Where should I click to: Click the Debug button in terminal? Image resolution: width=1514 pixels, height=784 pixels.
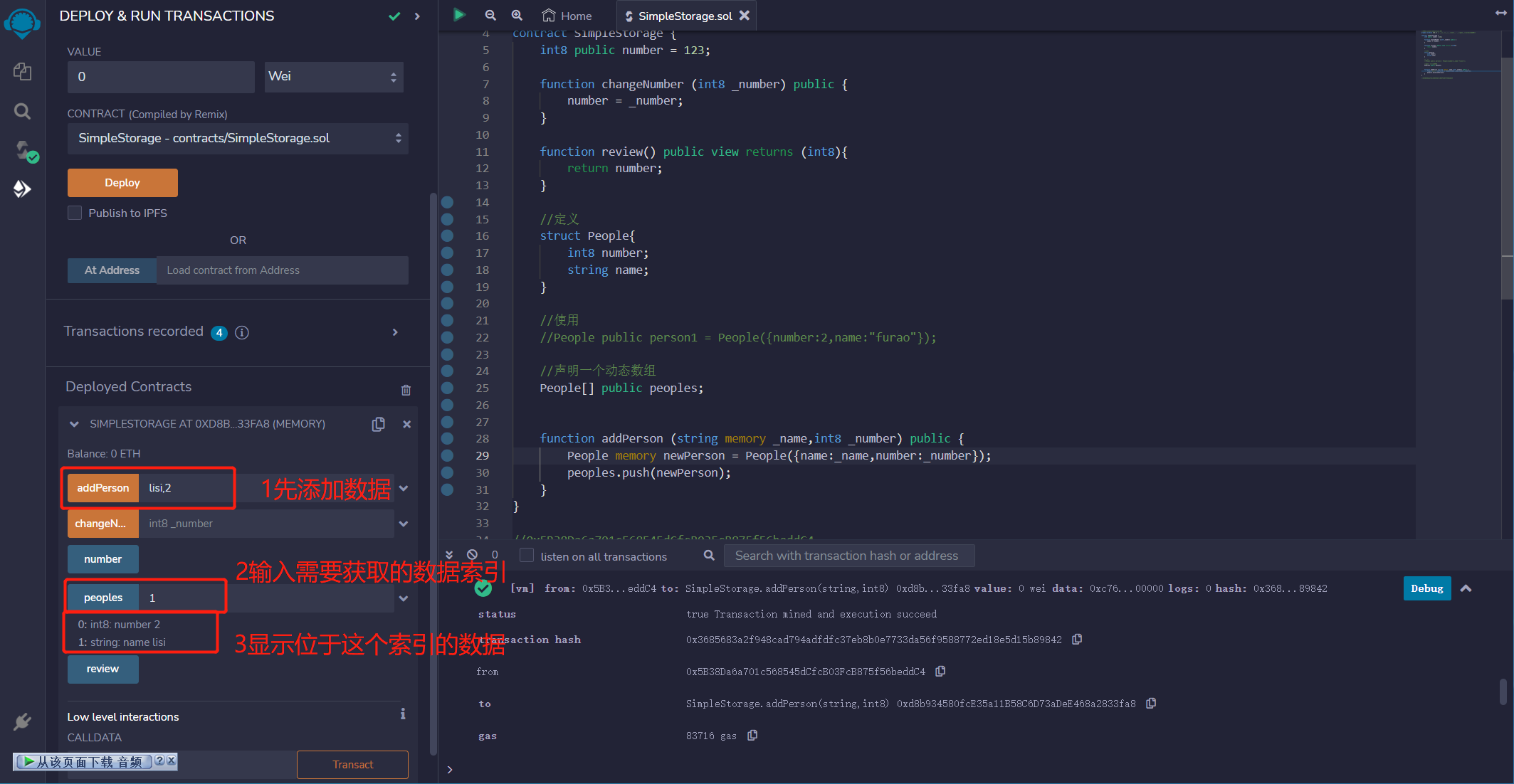click(x=1426, y=588)
